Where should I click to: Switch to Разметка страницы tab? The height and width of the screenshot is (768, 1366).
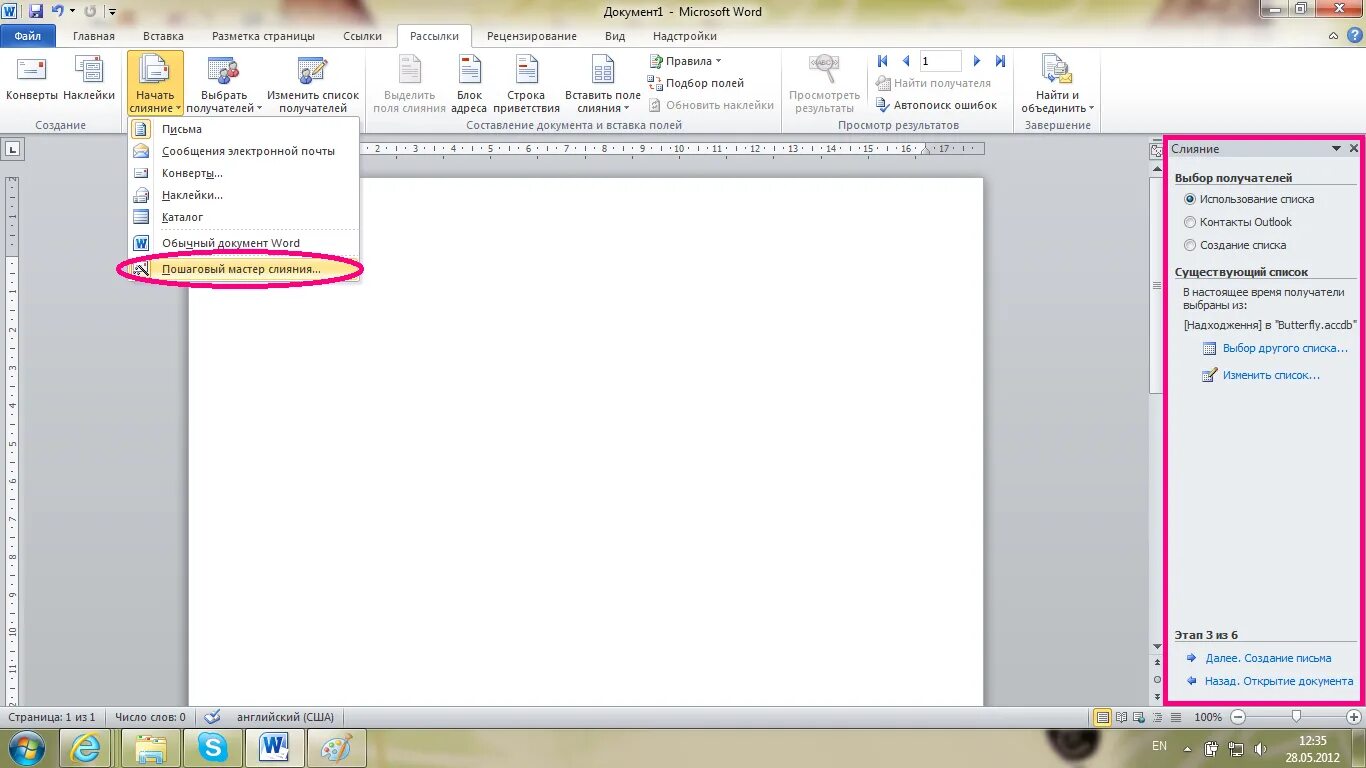[x=263, y=36]
